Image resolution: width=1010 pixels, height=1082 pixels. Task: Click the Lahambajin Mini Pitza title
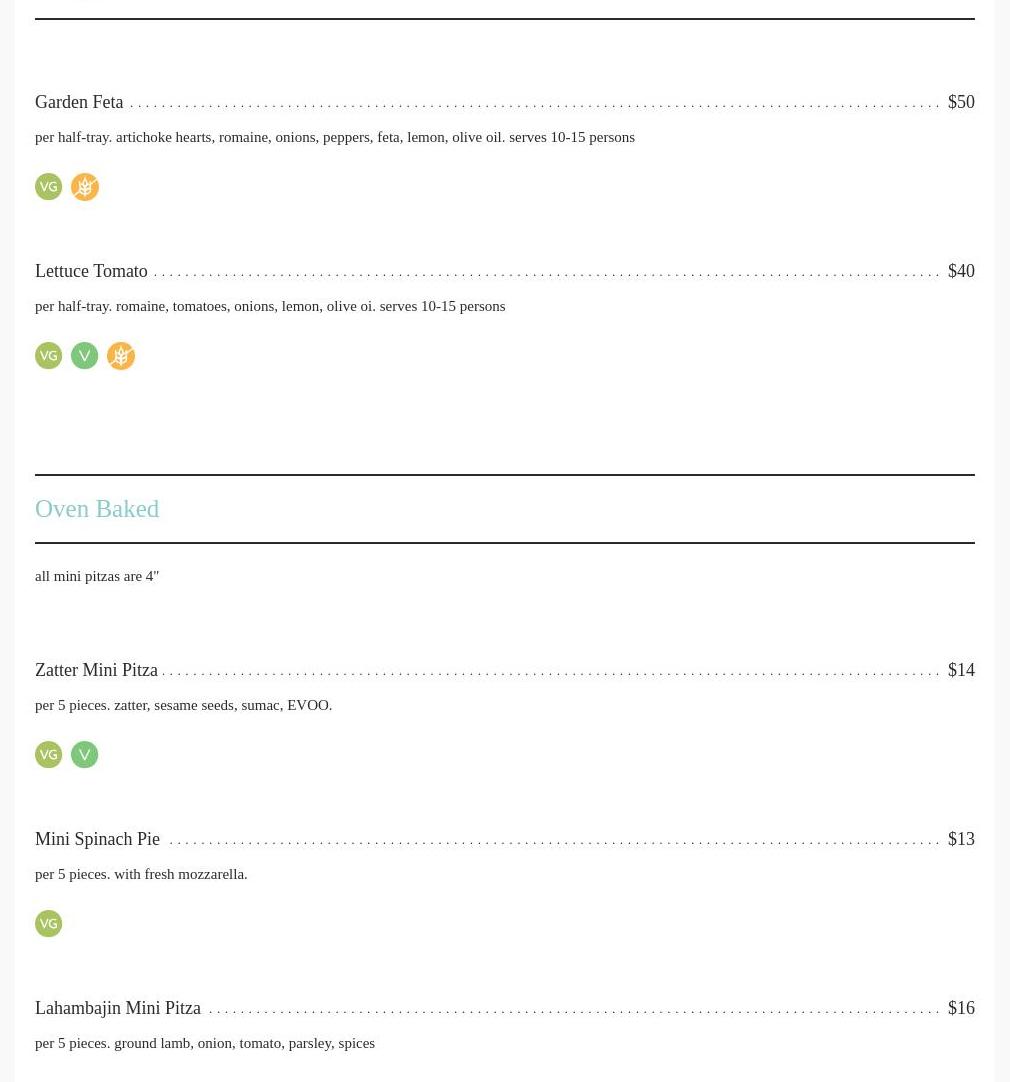pos(118,1008)
